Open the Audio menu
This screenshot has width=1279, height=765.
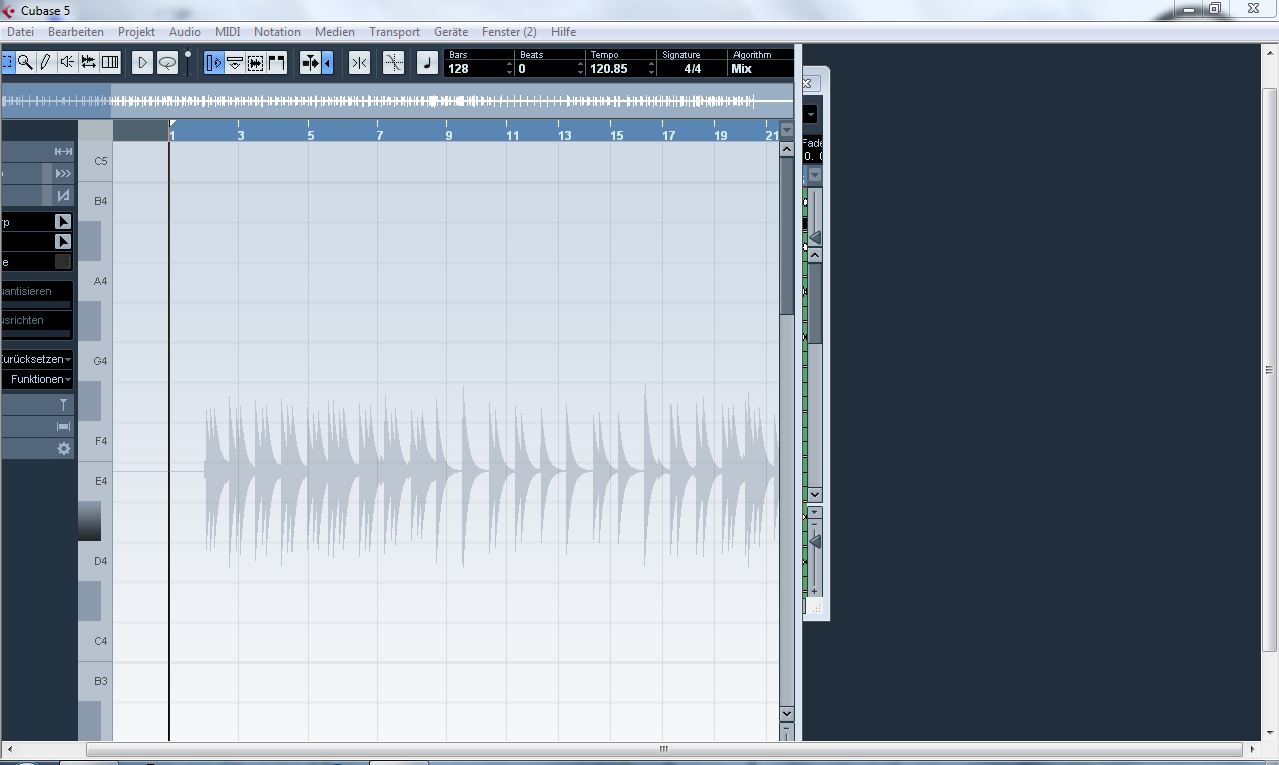[x=185, y=32]
